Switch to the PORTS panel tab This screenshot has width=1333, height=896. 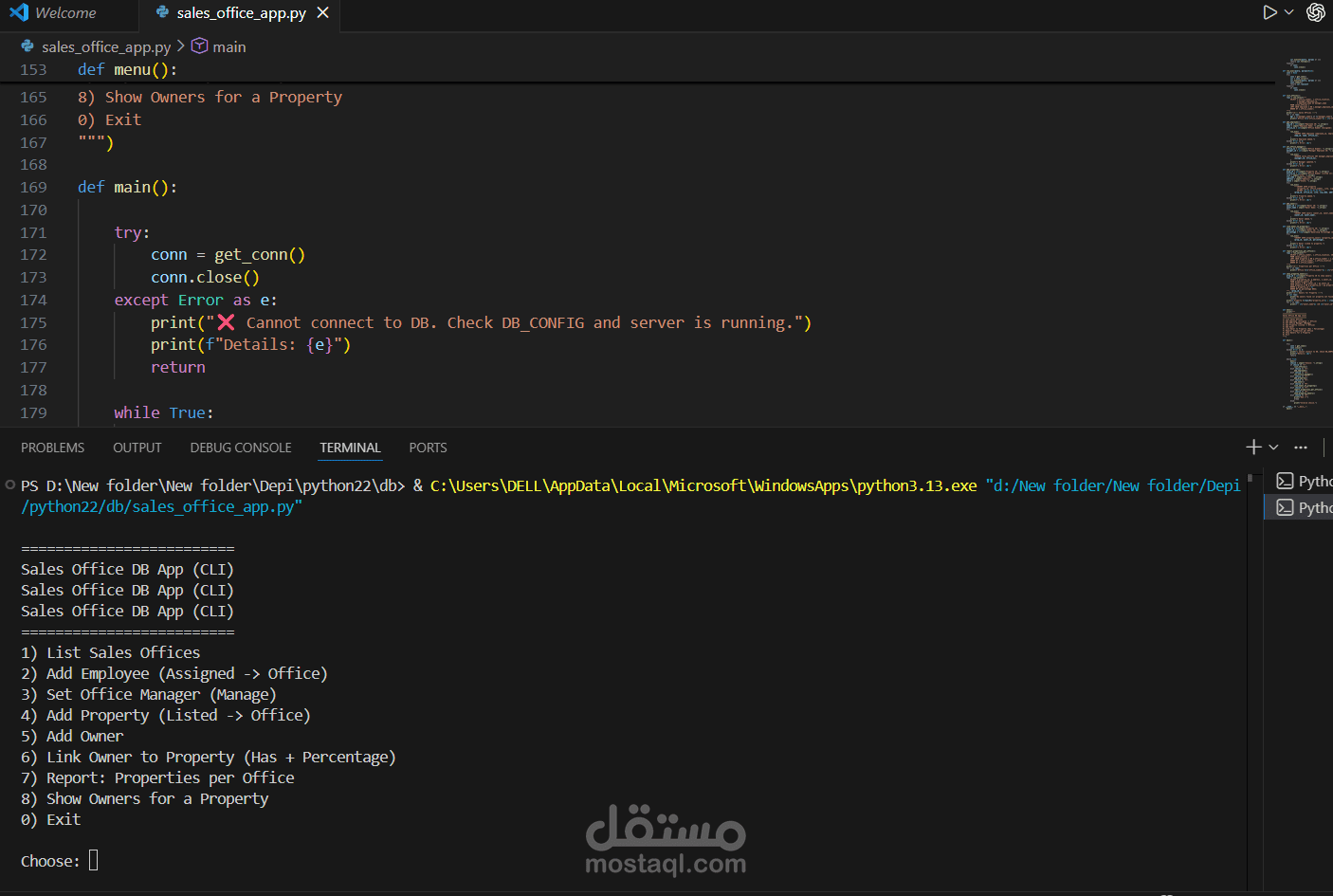point(428,447)
